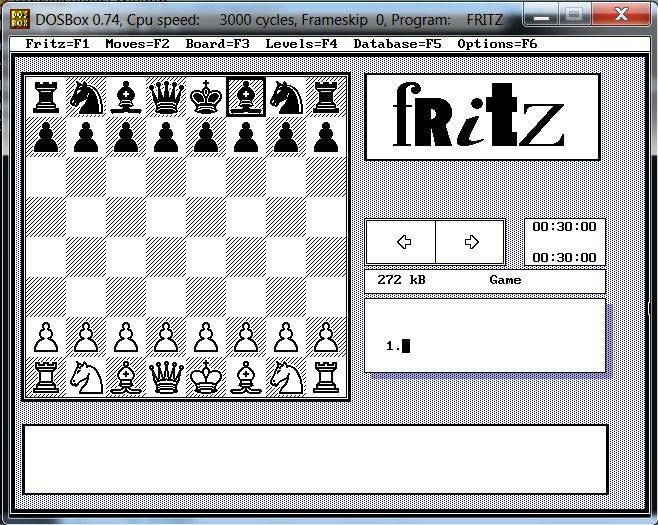Open the Levels=F4 menu
This screenshot has width=658, height=525.
point(301,44)
